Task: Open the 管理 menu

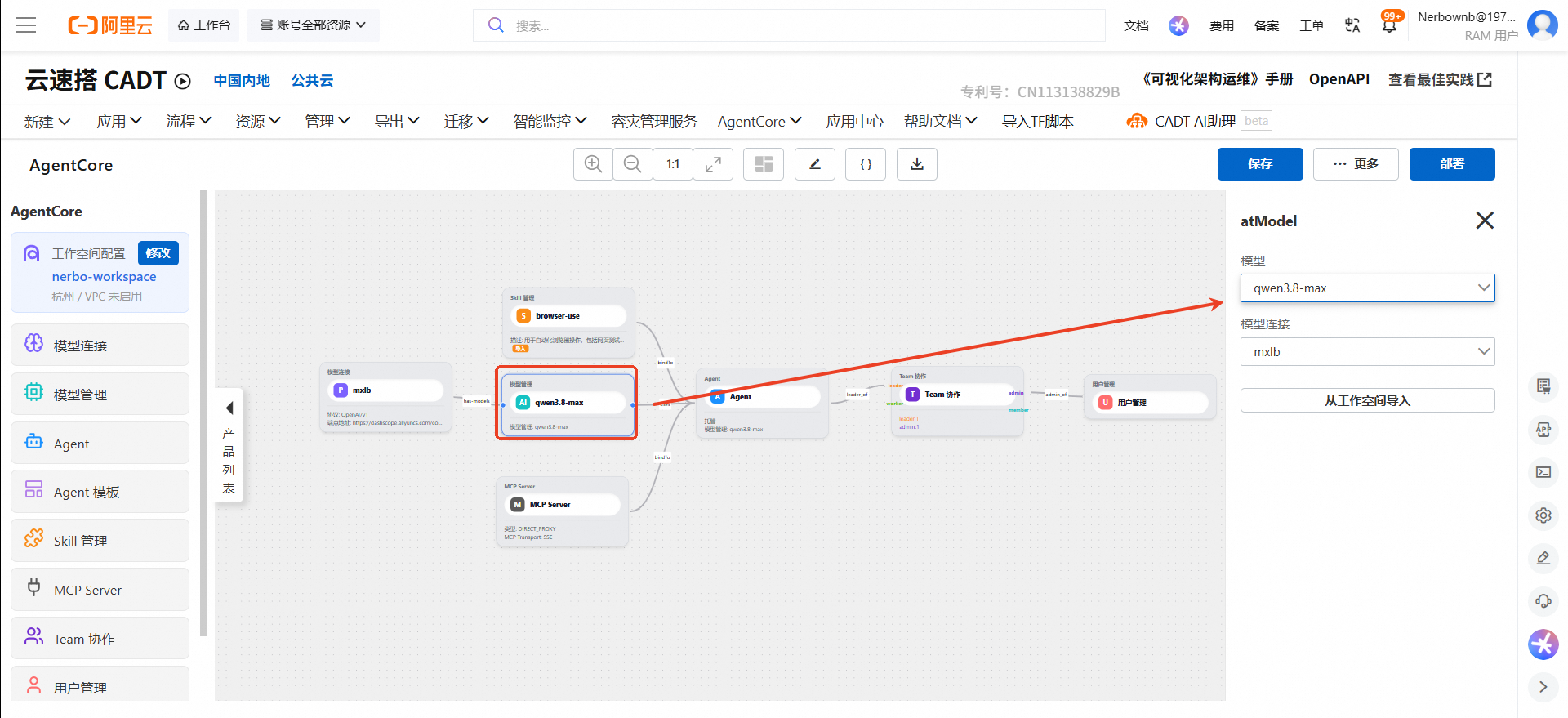Action: tap(327, 122)
